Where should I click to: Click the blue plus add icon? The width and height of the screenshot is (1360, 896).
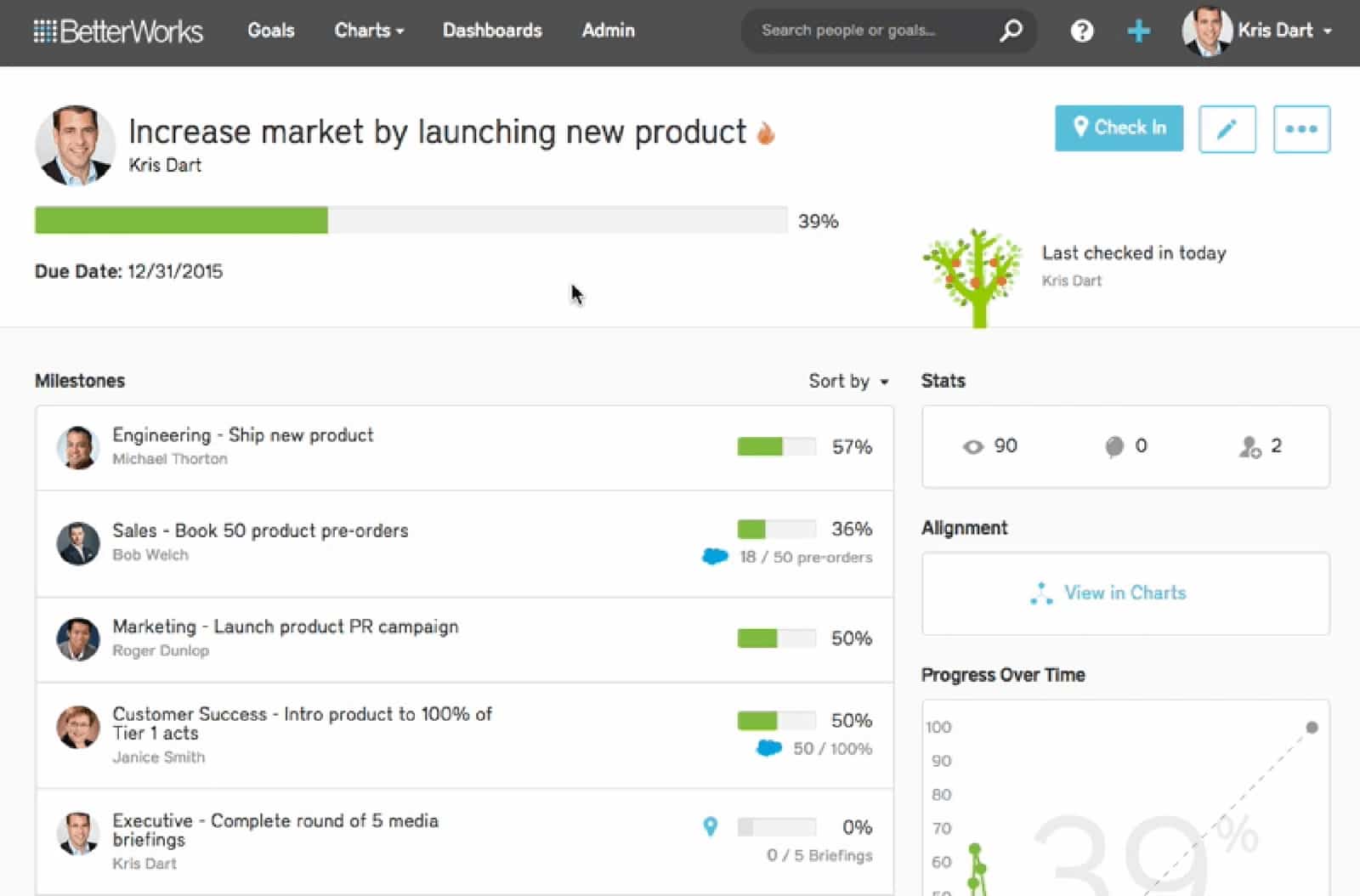pos(1138,31)
